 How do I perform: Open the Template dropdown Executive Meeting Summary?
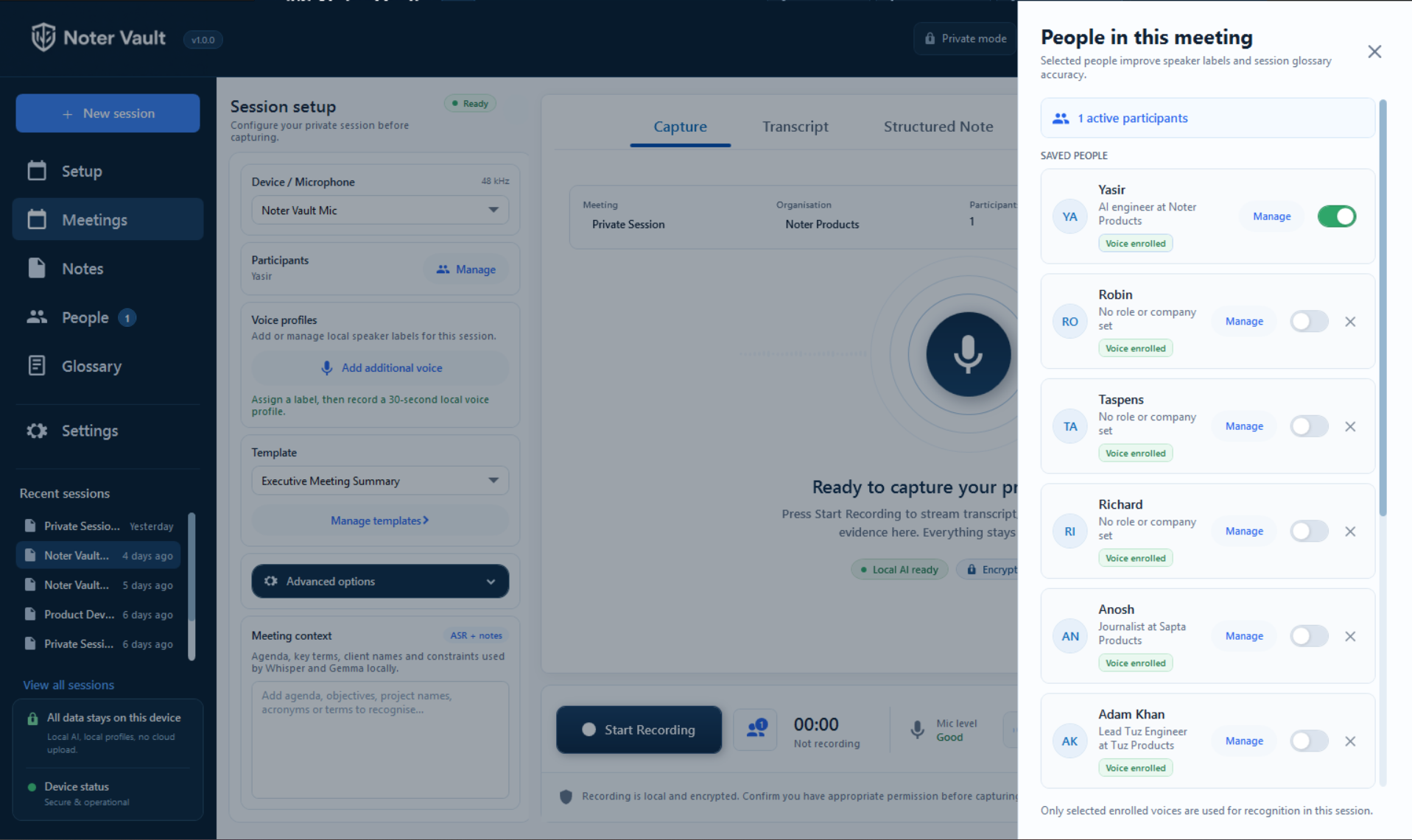tap(380, 481)
